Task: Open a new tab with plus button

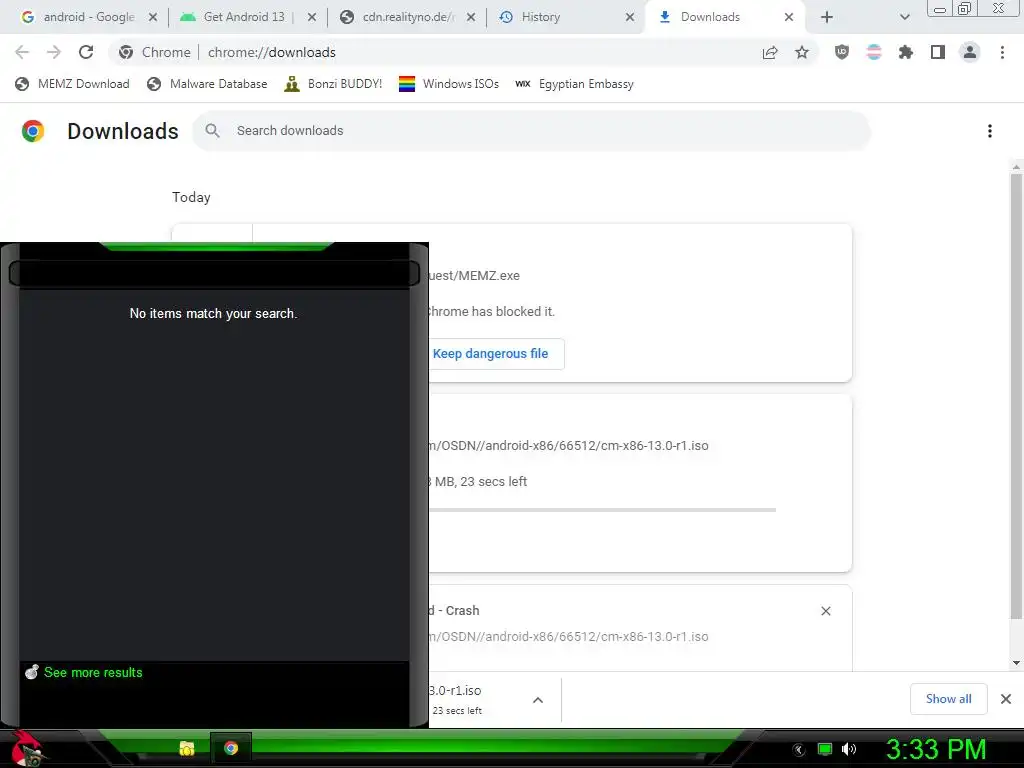Action: click(827, 17)
